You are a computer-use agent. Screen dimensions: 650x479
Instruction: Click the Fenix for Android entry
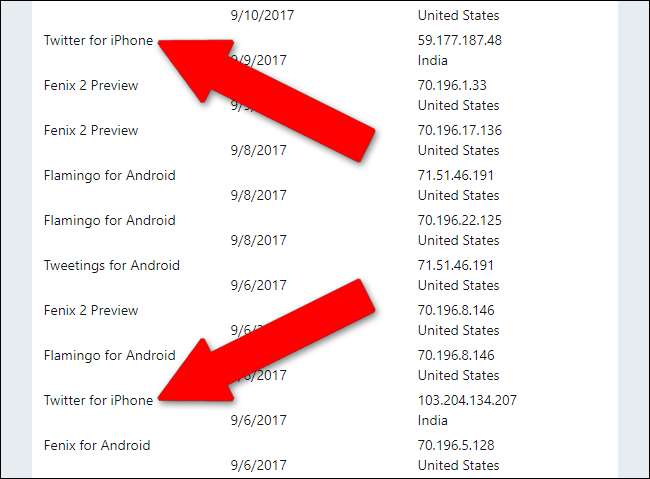97,445
